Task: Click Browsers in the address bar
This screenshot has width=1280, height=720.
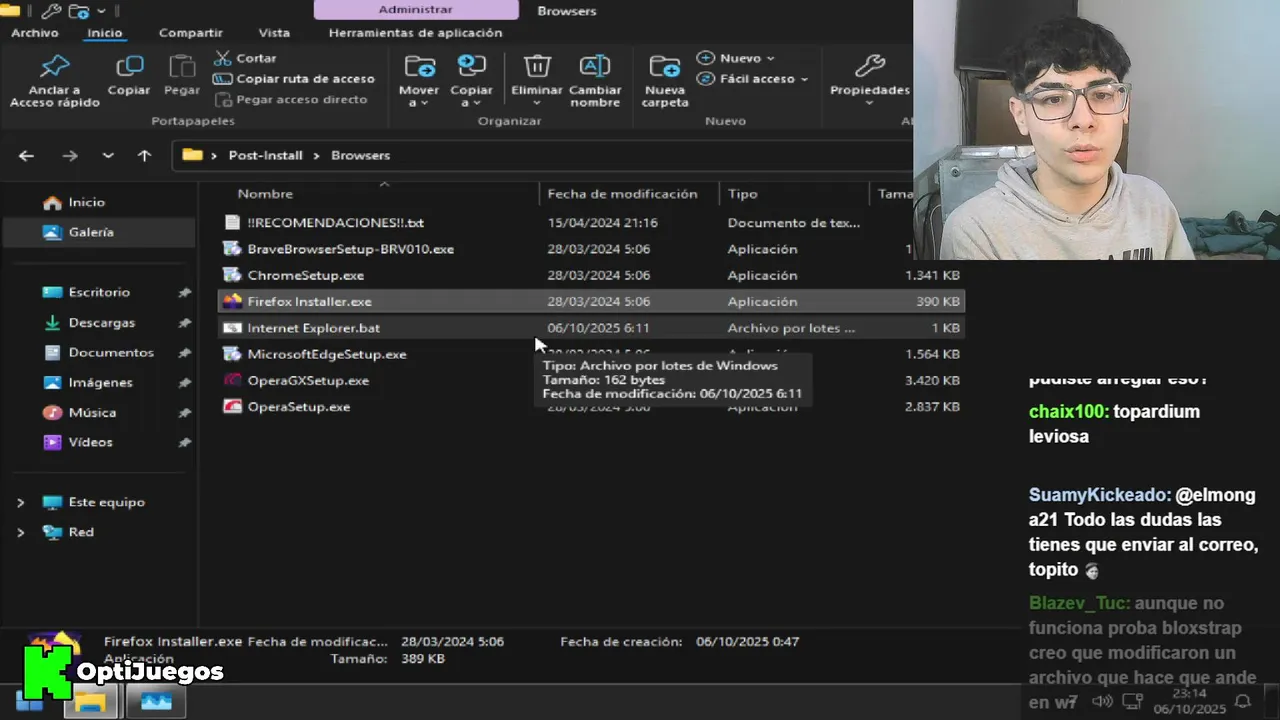Action: (360, 155)
